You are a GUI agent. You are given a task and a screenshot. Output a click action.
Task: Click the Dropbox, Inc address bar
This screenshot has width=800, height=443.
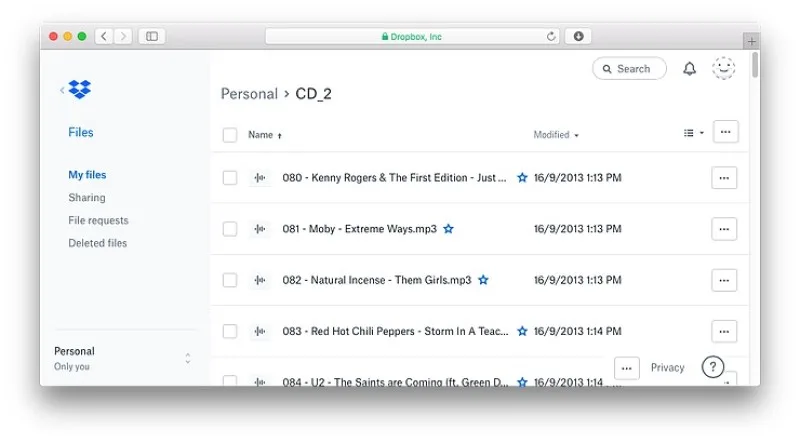coord(412,36)
